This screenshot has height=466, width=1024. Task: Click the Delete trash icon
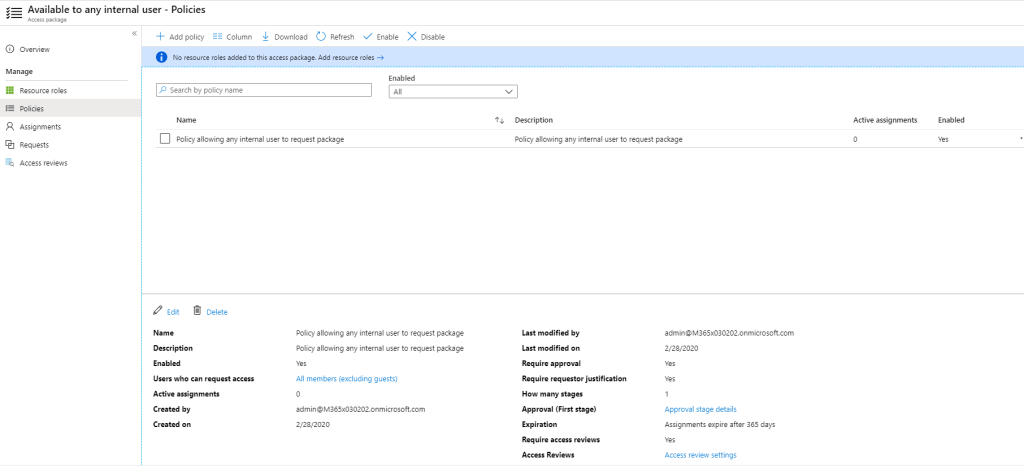(x=197, y=311)
